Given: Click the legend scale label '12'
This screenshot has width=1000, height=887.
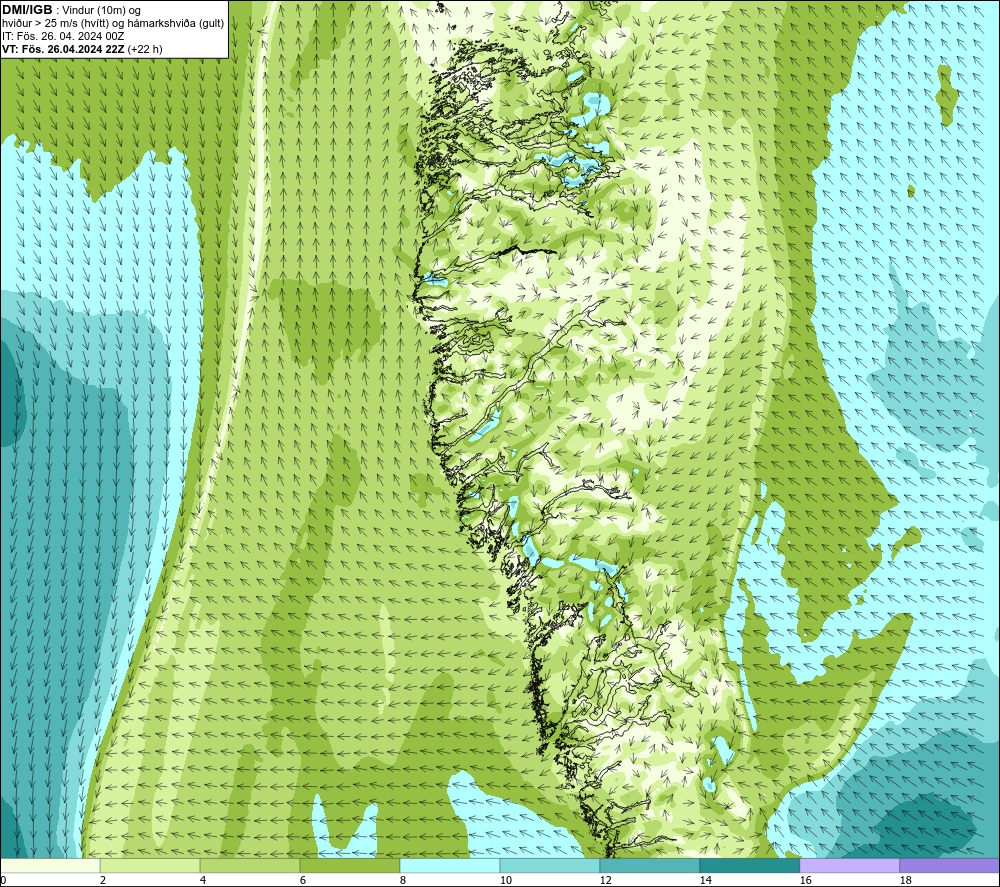Looking at the screenshot, I should (605, 880).
